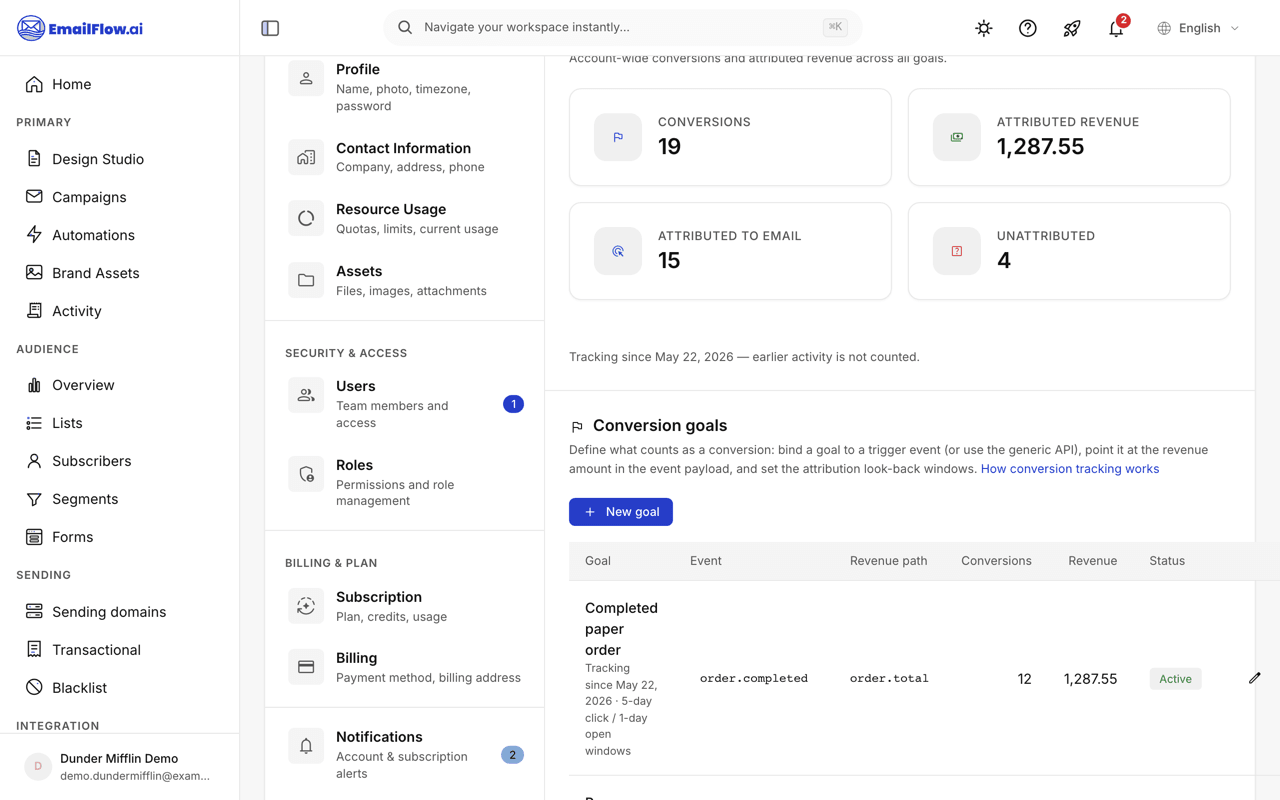Click the New goal button
Screen dimensions: 1280x800
tap(621, 512)
